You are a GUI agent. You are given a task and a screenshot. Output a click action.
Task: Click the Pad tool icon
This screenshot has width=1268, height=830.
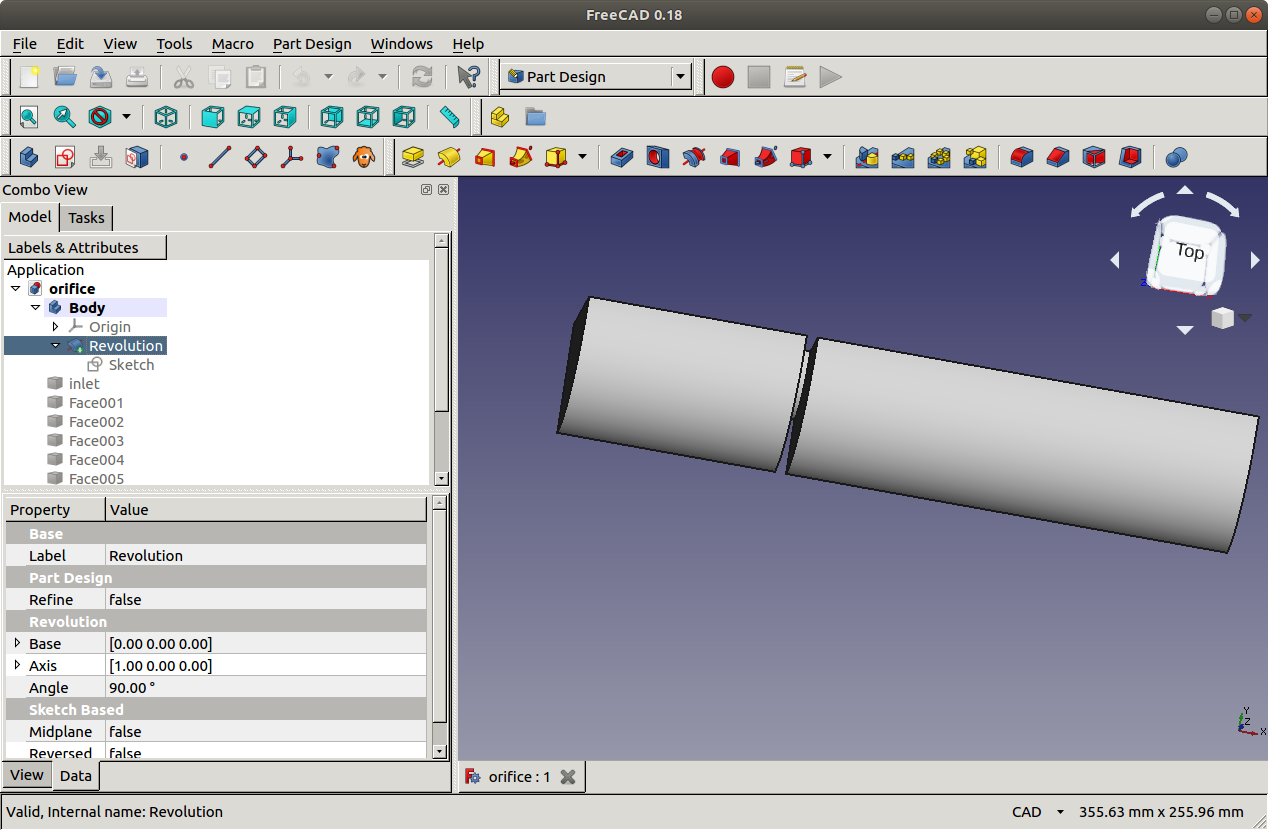click(x=413, y=157)
